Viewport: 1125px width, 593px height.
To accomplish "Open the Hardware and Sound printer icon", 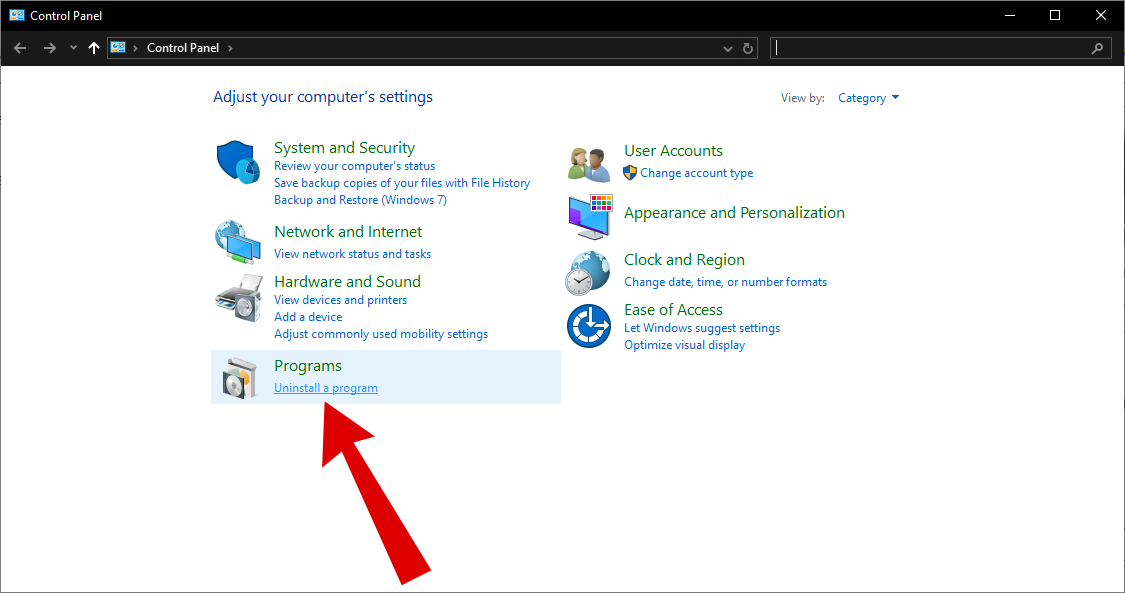I will point(239,298).
